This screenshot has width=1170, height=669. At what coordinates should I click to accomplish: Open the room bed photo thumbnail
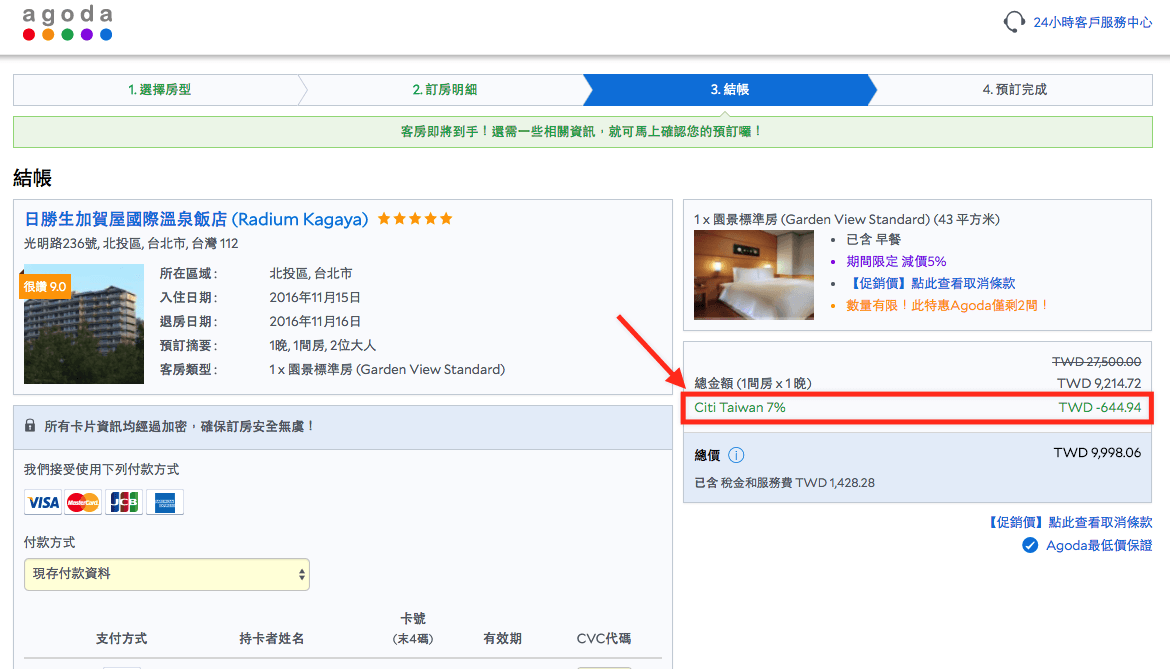[x=754, y=274]
